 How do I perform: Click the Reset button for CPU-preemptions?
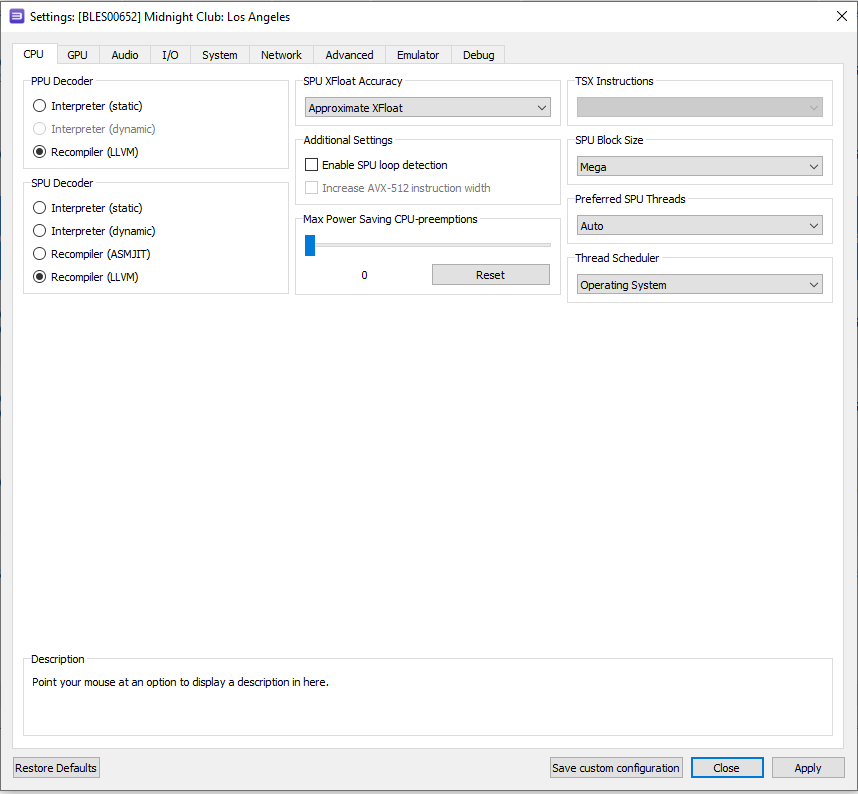(x=490, y=275)
